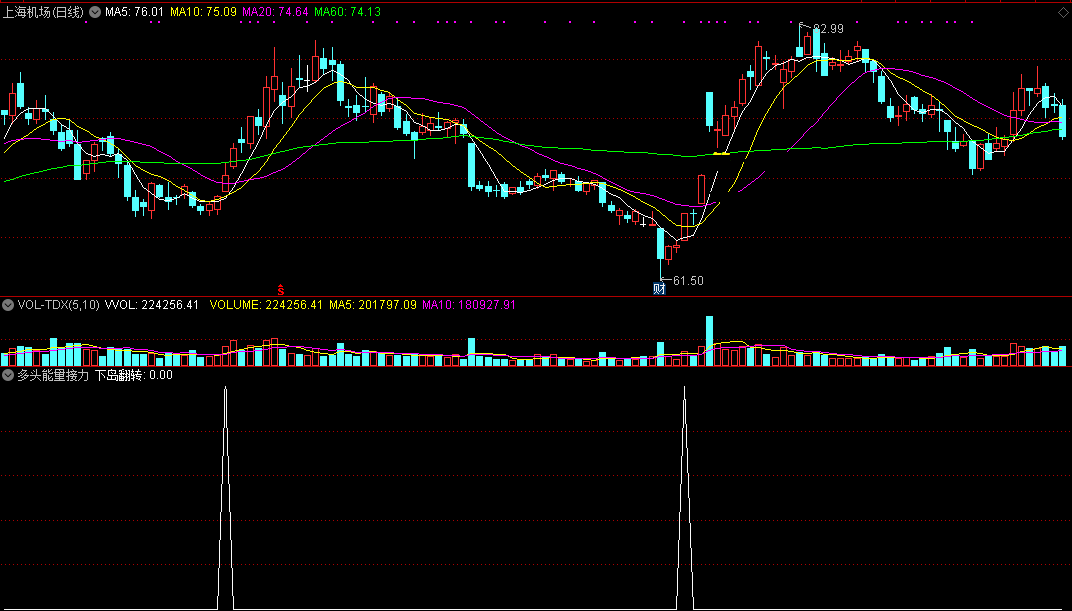Image resolution: width=1072 pixels, height=611 pixels.
Task: Select the MA60: 74.13 label
Action: click(x=347, y=12)
